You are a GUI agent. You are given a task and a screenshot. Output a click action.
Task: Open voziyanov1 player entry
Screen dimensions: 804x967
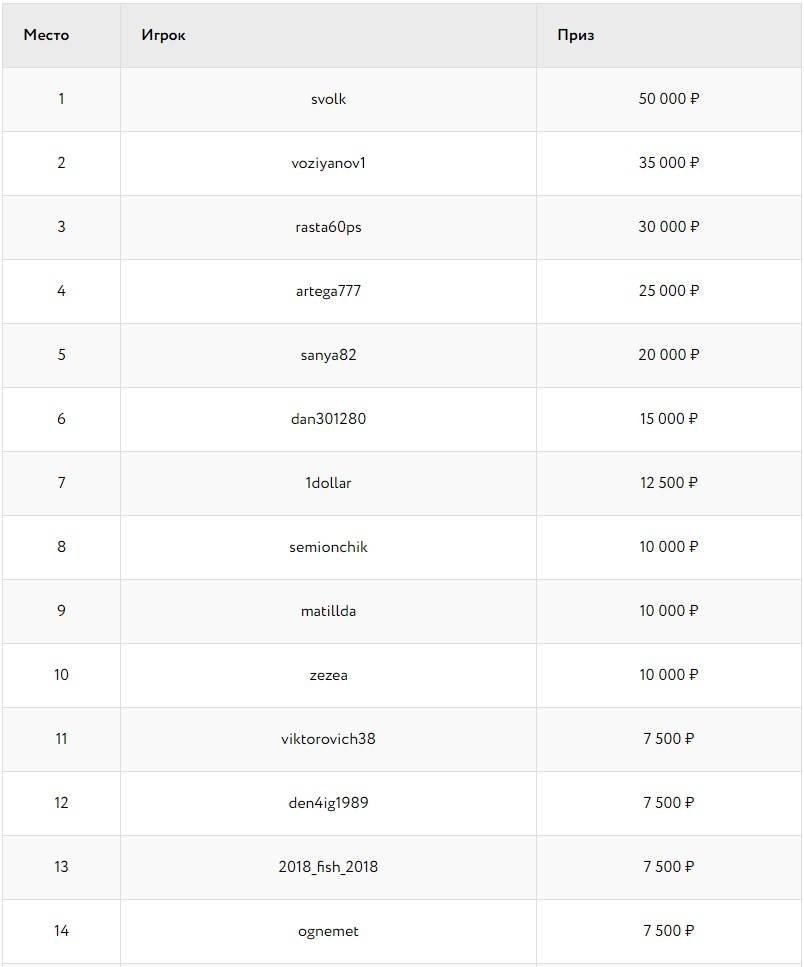coord(328,163)
